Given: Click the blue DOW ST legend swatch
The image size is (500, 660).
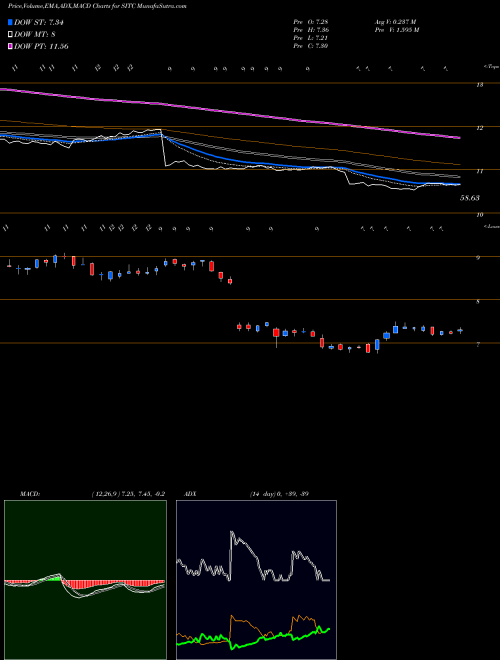Looking at the screenshot, I should tap(11, 22).
